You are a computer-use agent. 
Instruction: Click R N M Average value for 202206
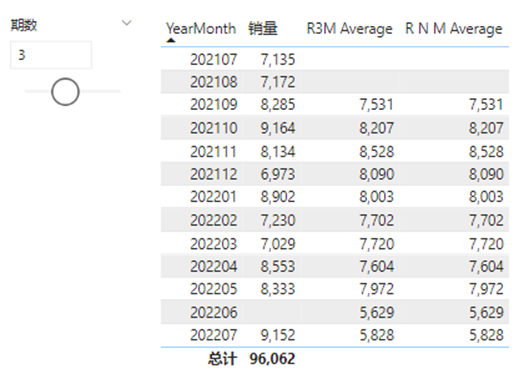tap(486, 313)
